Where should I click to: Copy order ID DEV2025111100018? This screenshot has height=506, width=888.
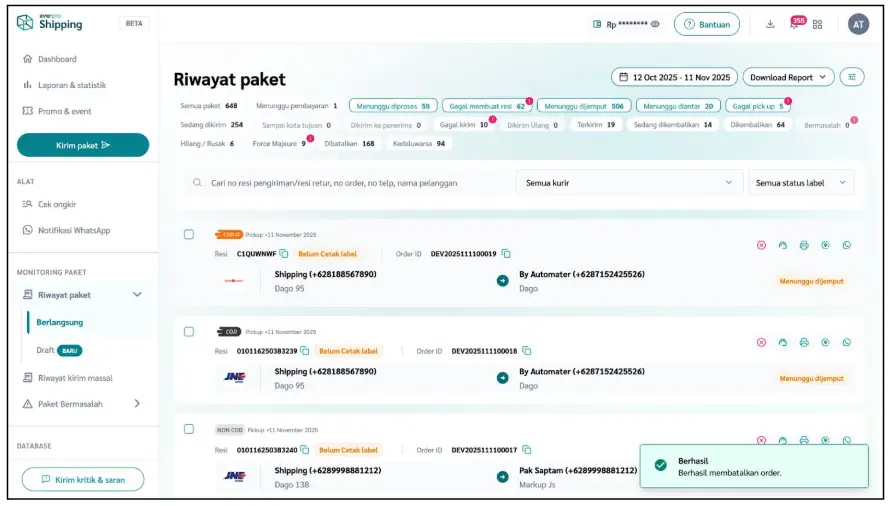coord(527,351)
